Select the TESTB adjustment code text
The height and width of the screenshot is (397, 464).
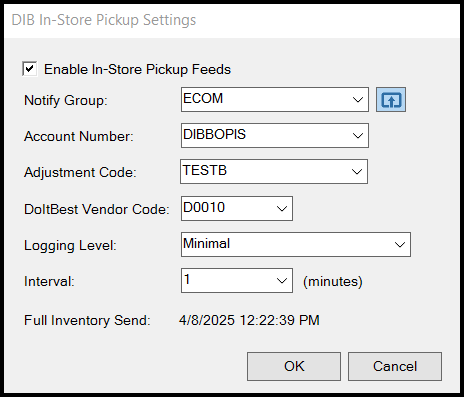(x=205, y=170)
